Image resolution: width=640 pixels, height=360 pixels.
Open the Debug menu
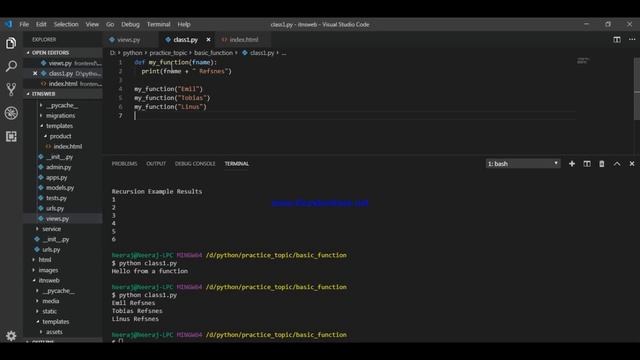[x=130, y=24]
